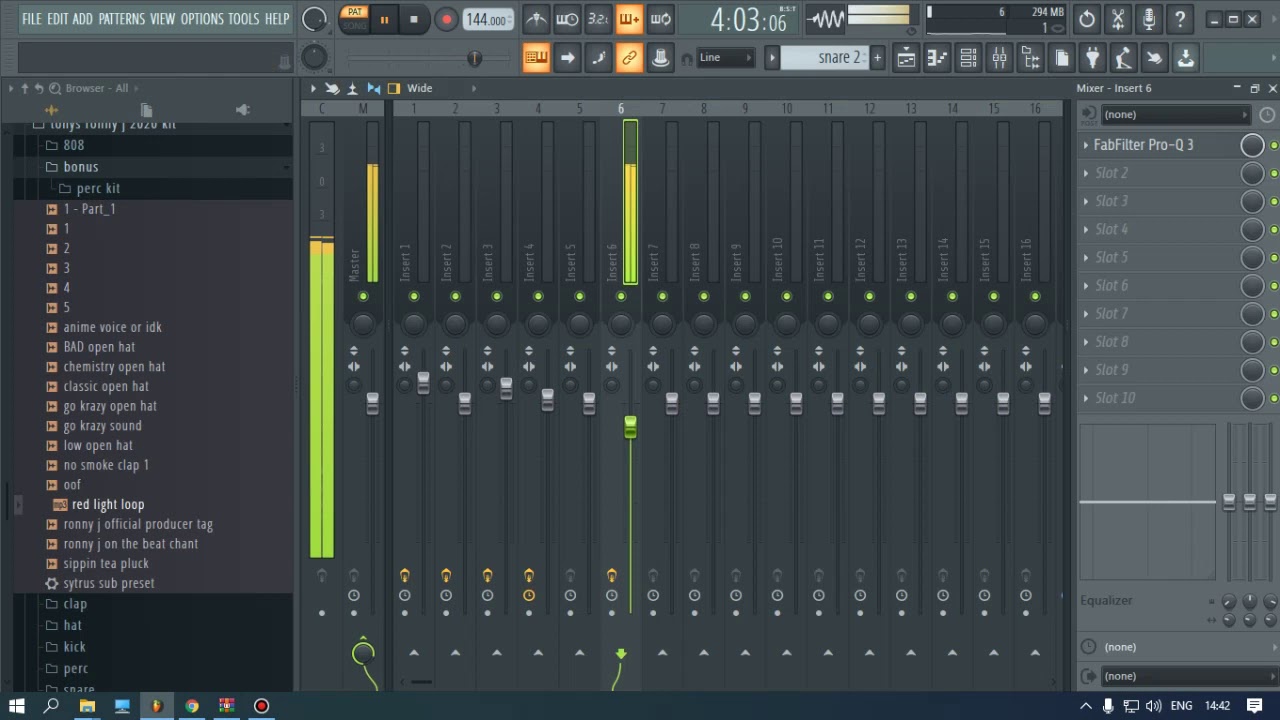1280x720 pixels.
Task: Open the EDIT menu
Action: [58, 19]
